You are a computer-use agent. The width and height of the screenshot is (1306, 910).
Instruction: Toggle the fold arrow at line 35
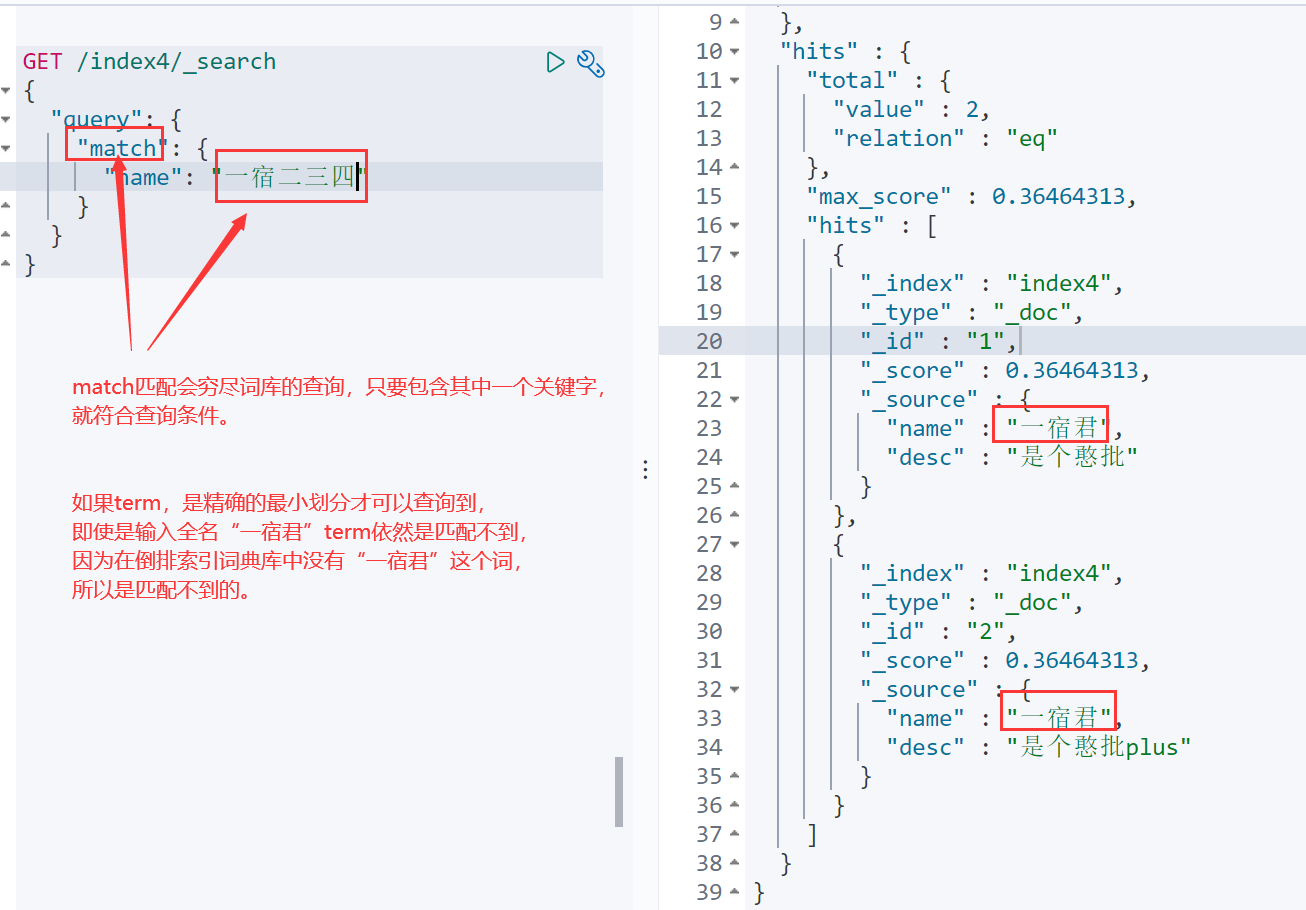click(x=735, y=776)
